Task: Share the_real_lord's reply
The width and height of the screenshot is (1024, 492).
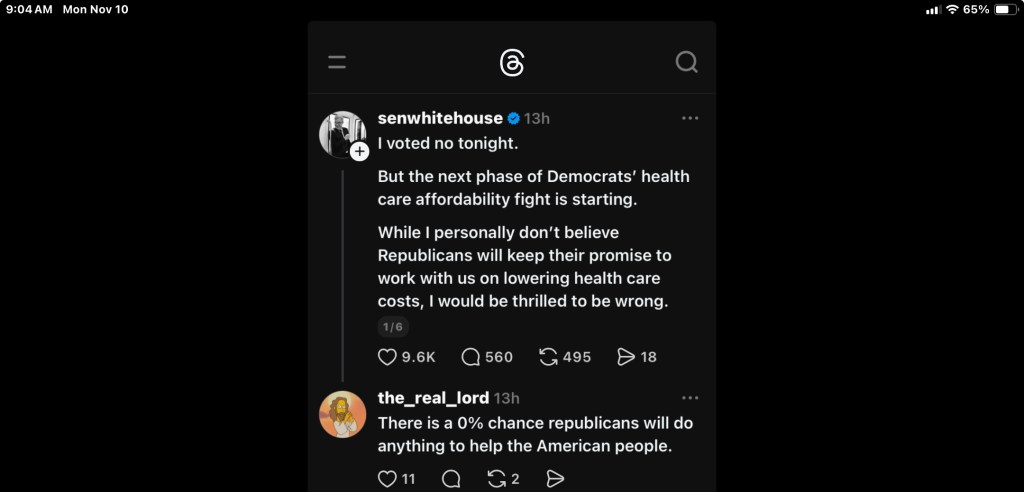Action: 556,479
